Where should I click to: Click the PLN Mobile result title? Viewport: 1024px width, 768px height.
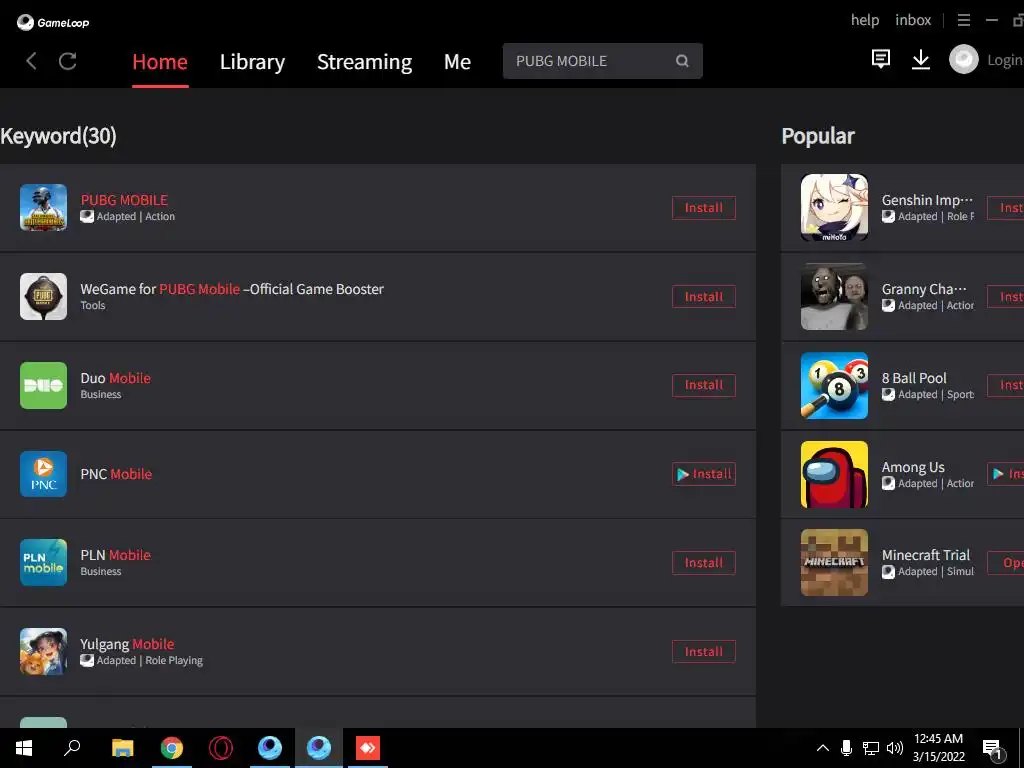pyautogui.click(x=116, y=555)
